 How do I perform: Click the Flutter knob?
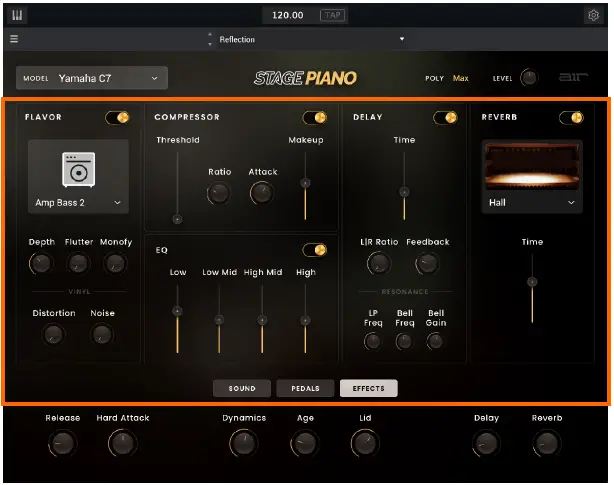[x=78, y=263]
